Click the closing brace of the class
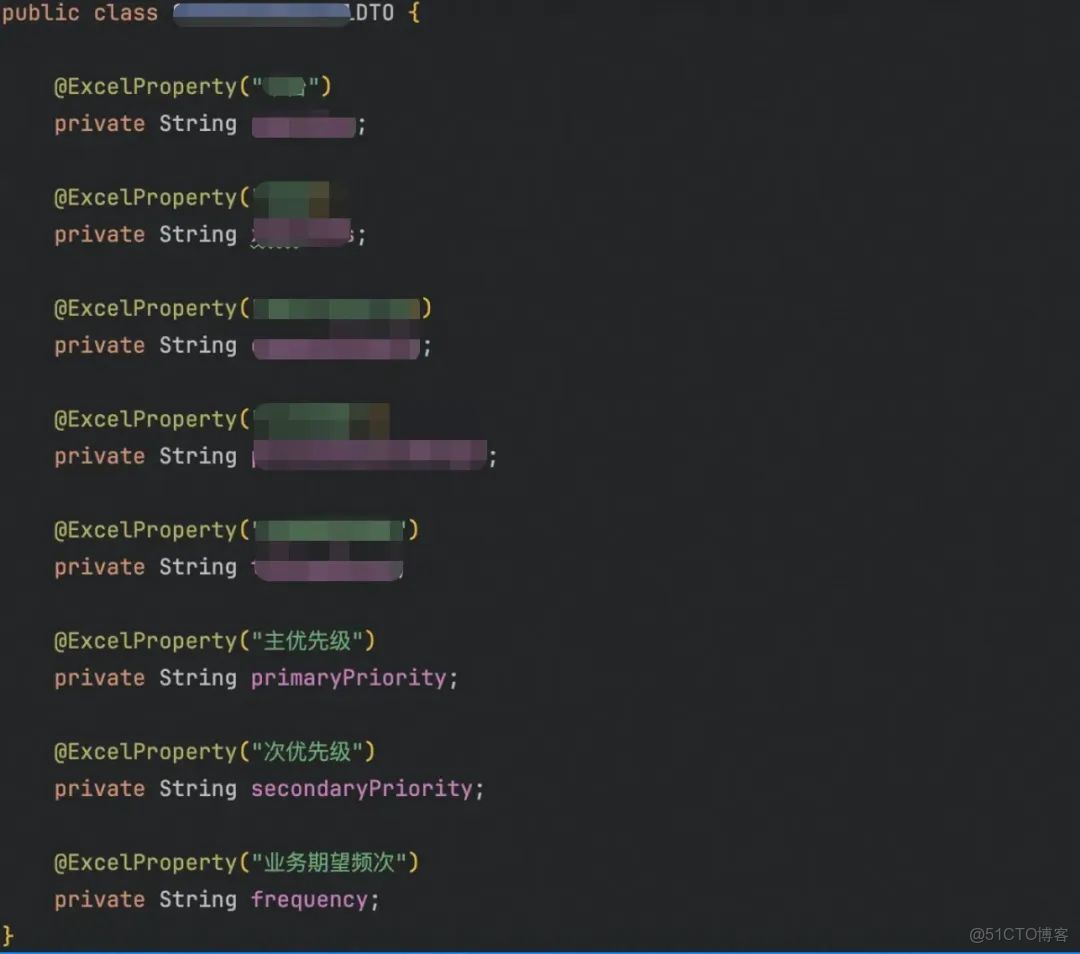 point(8,936)
